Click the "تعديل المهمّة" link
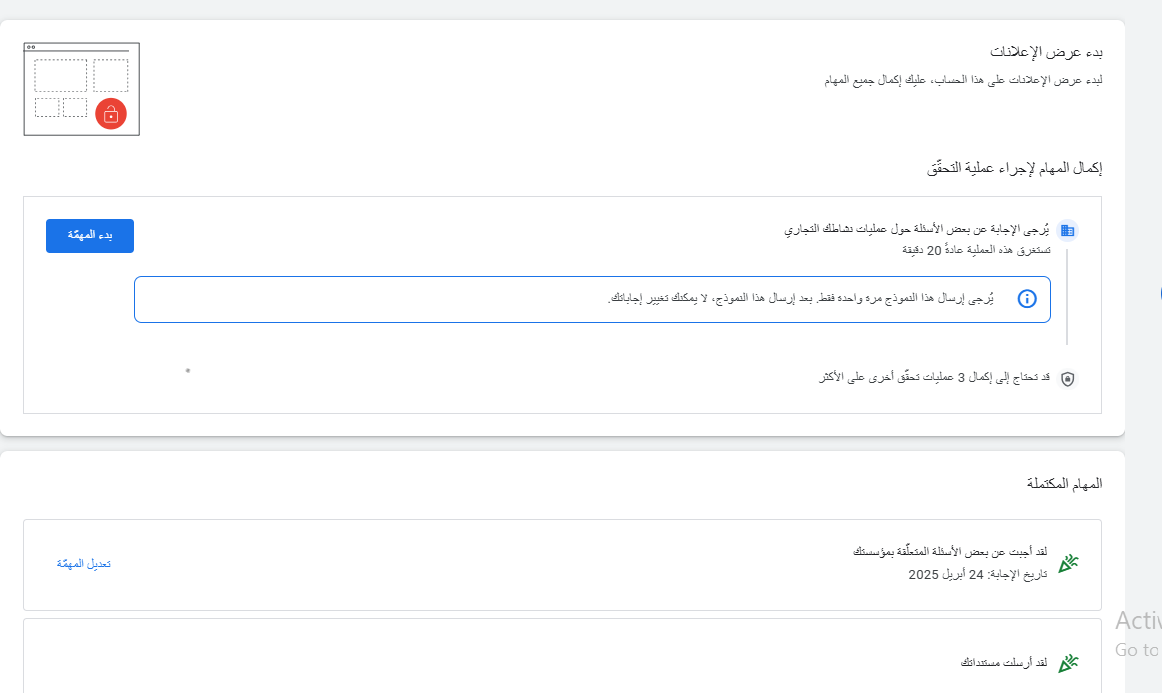The width and height of the screenshot is (1162, 693). pos(84,564)
